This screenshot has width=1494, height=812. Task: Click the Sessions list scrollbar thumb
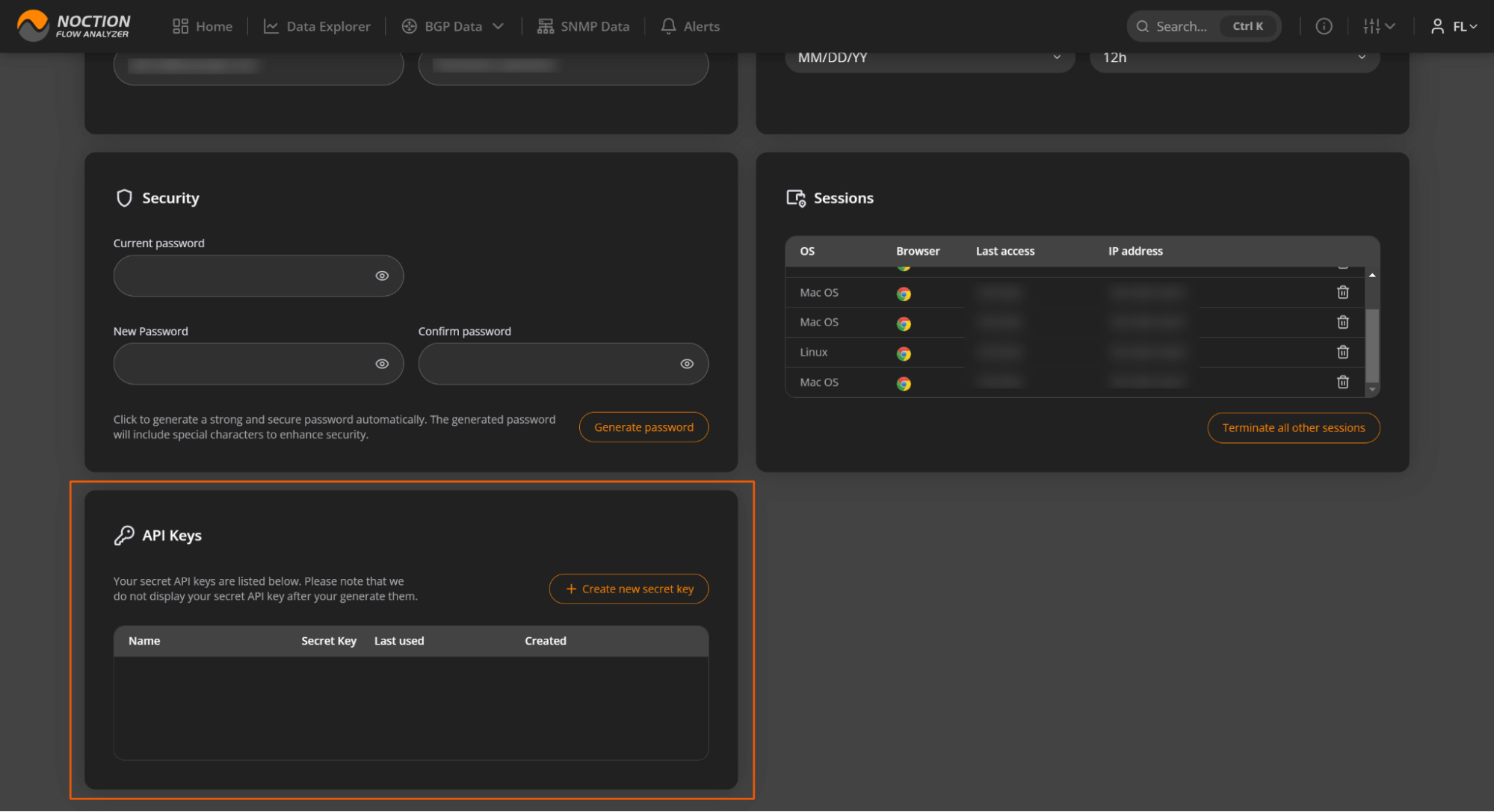coord(1372,345)
